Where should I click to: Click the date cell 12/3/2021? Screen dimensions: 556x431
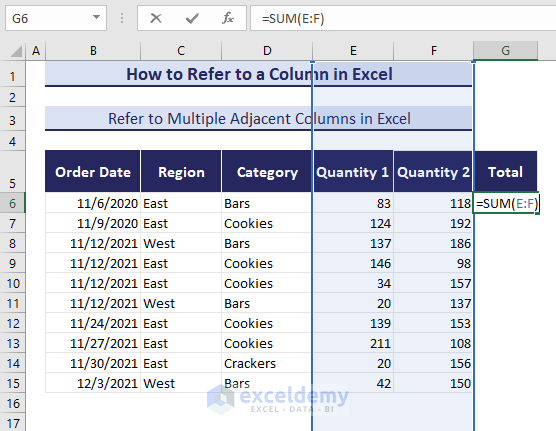93,383
